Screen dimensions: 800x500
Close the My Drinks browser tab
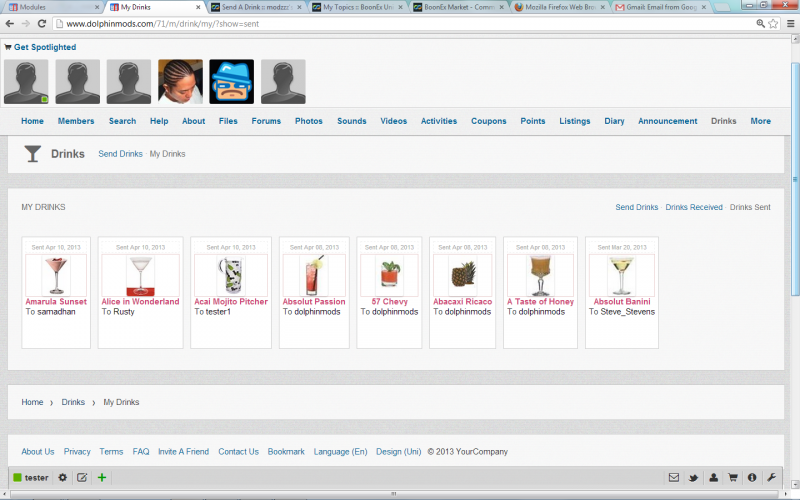pyautogui.click(x=198, y=7)
